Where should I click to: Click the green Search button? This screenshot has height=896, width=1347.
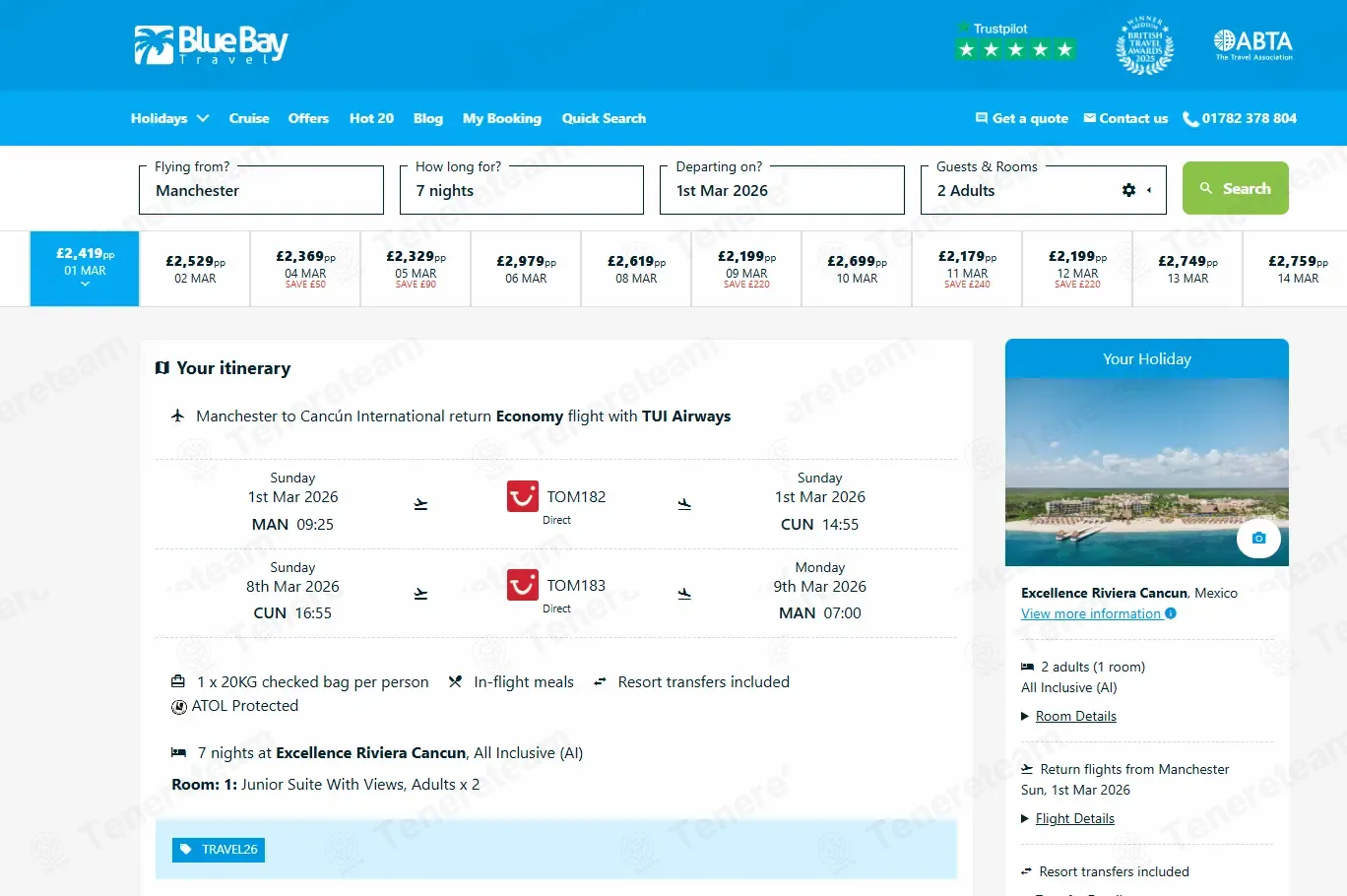[1236, 188]
